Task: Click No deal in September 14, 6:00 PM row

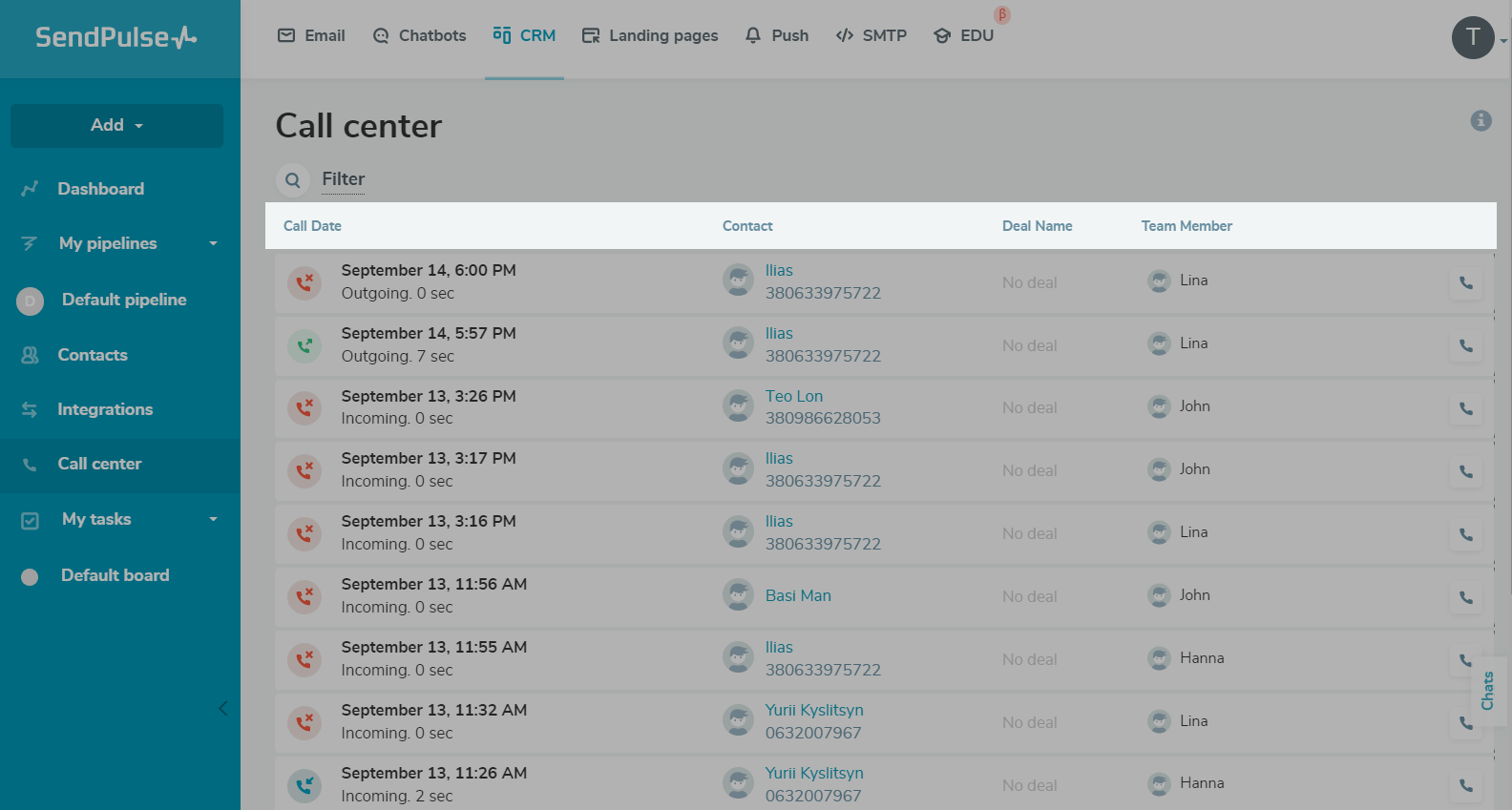Action: 1030,283
